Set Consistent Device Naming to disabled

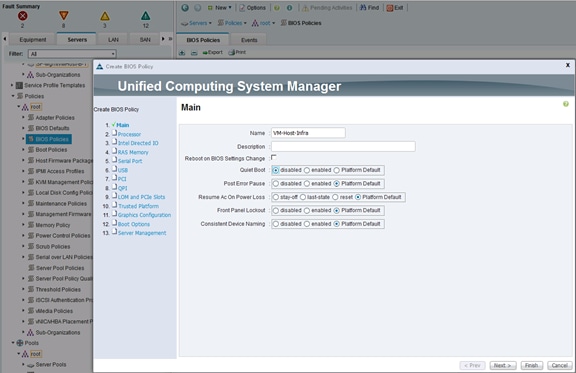(x=276, y=224)
